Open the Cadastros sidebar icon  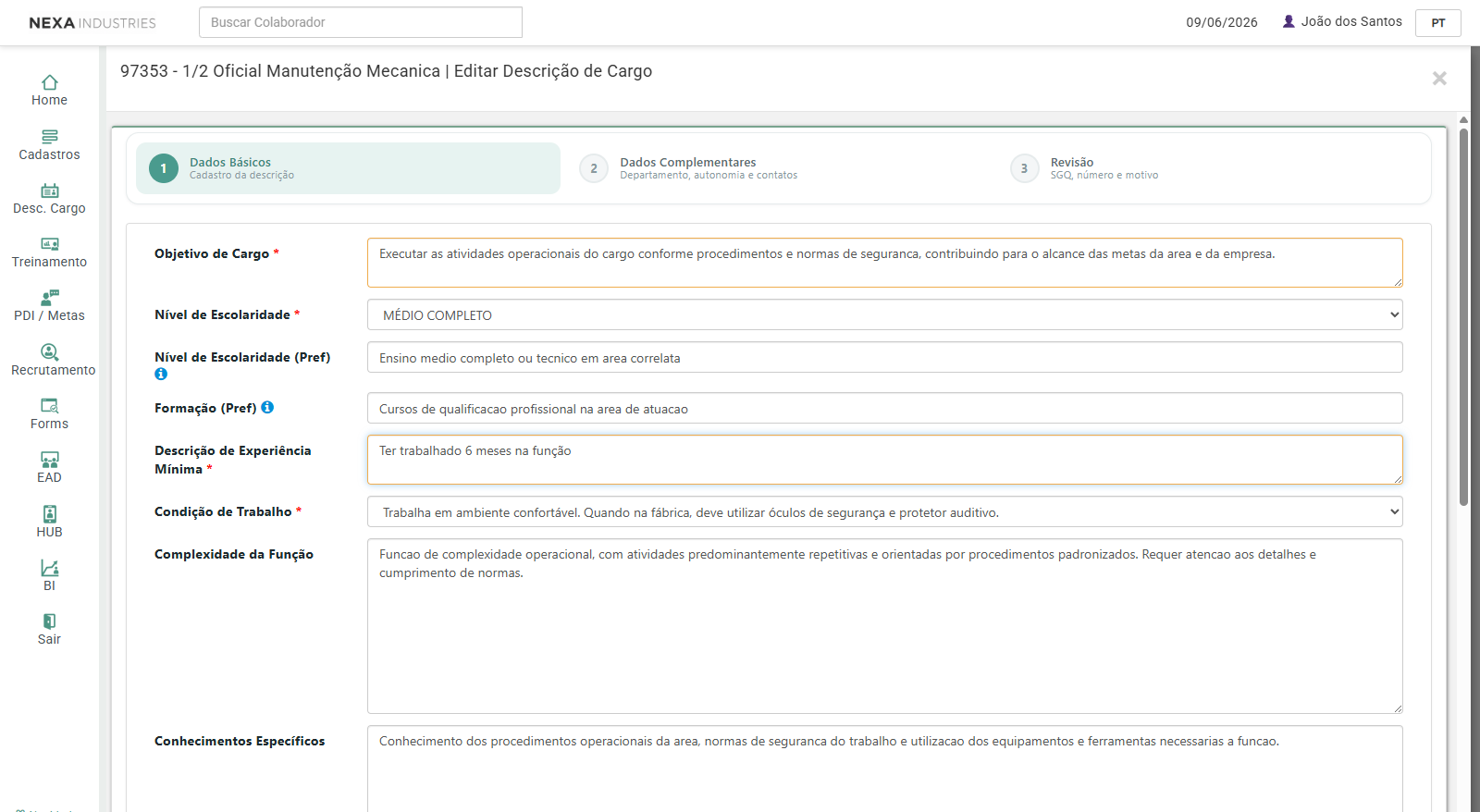coord(50,136)
